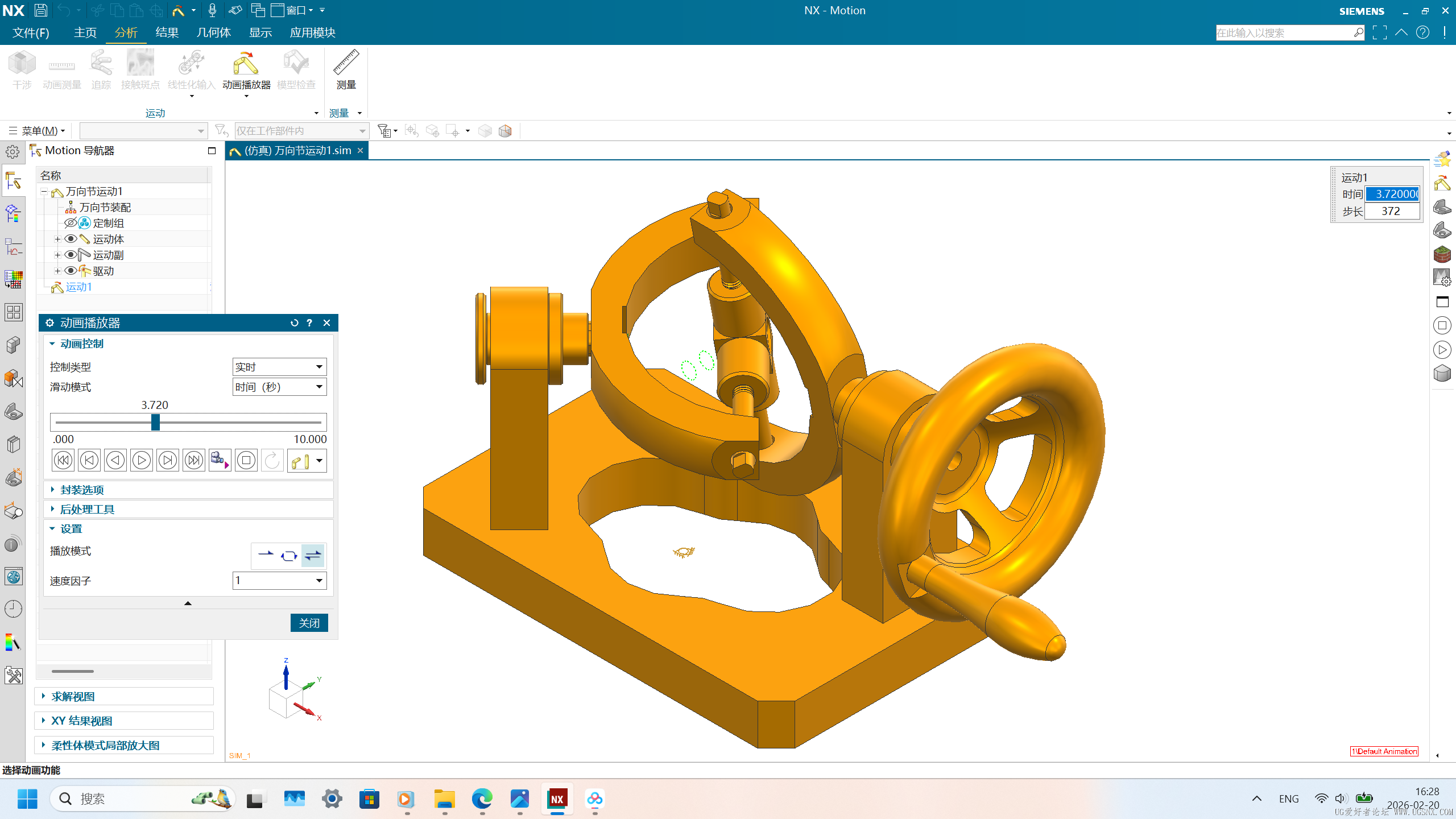Viewport: 1456px width, 819px height.
Task: Click the 关闭 button
Action: coord(309,623)
